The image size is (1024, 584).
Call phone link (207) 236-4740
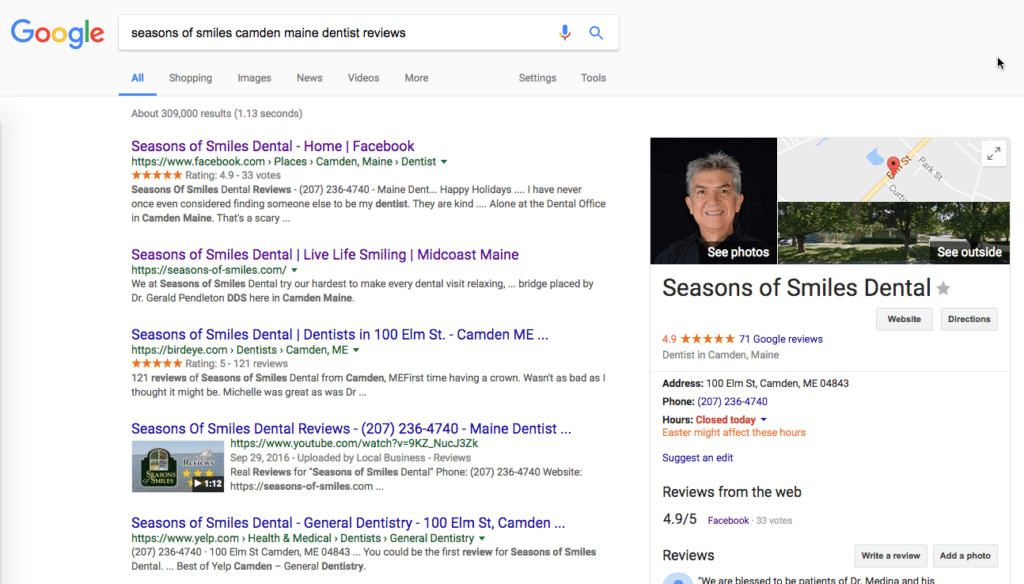[732, 402]
